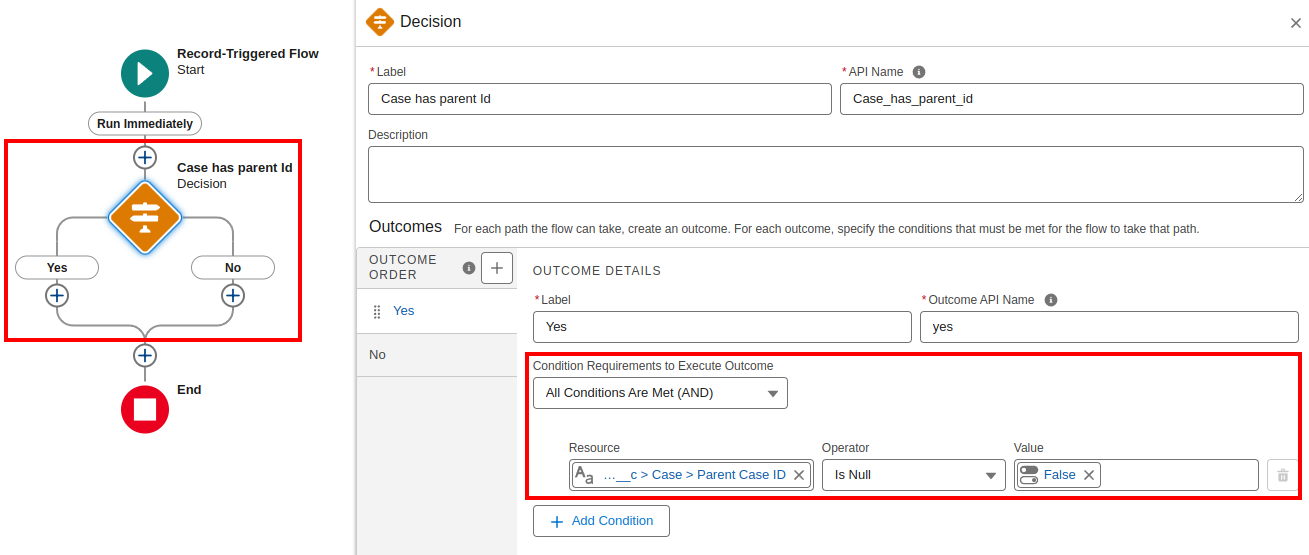Click the Add Condition button

coord(601,521)
